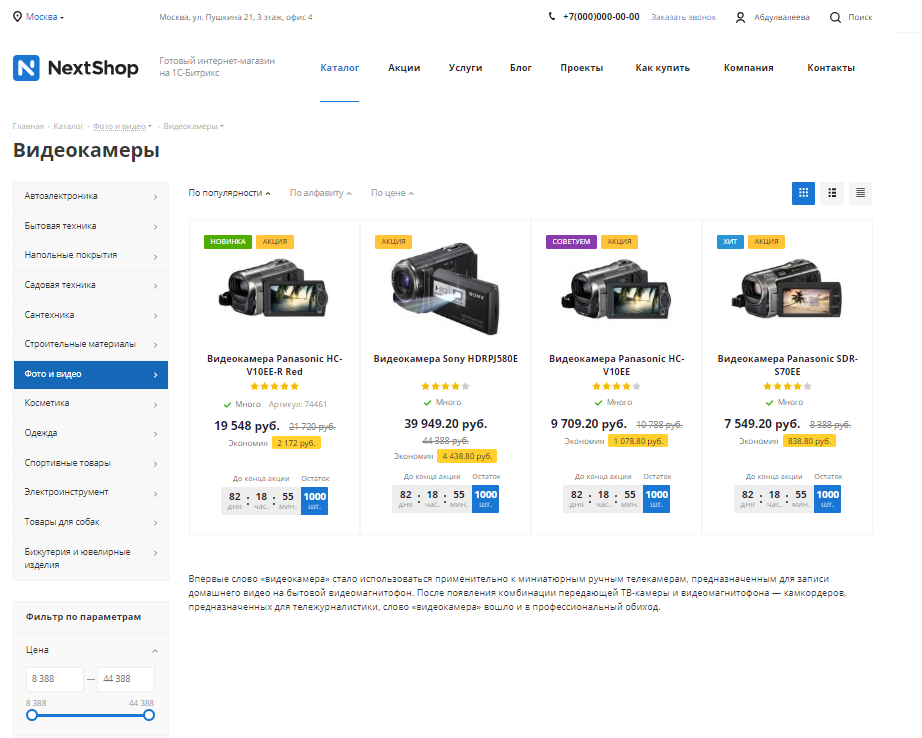Open Panasonic HC-V10EE product image
The image size is (922, 738).
pyautogui.click(x=616, y=289)
